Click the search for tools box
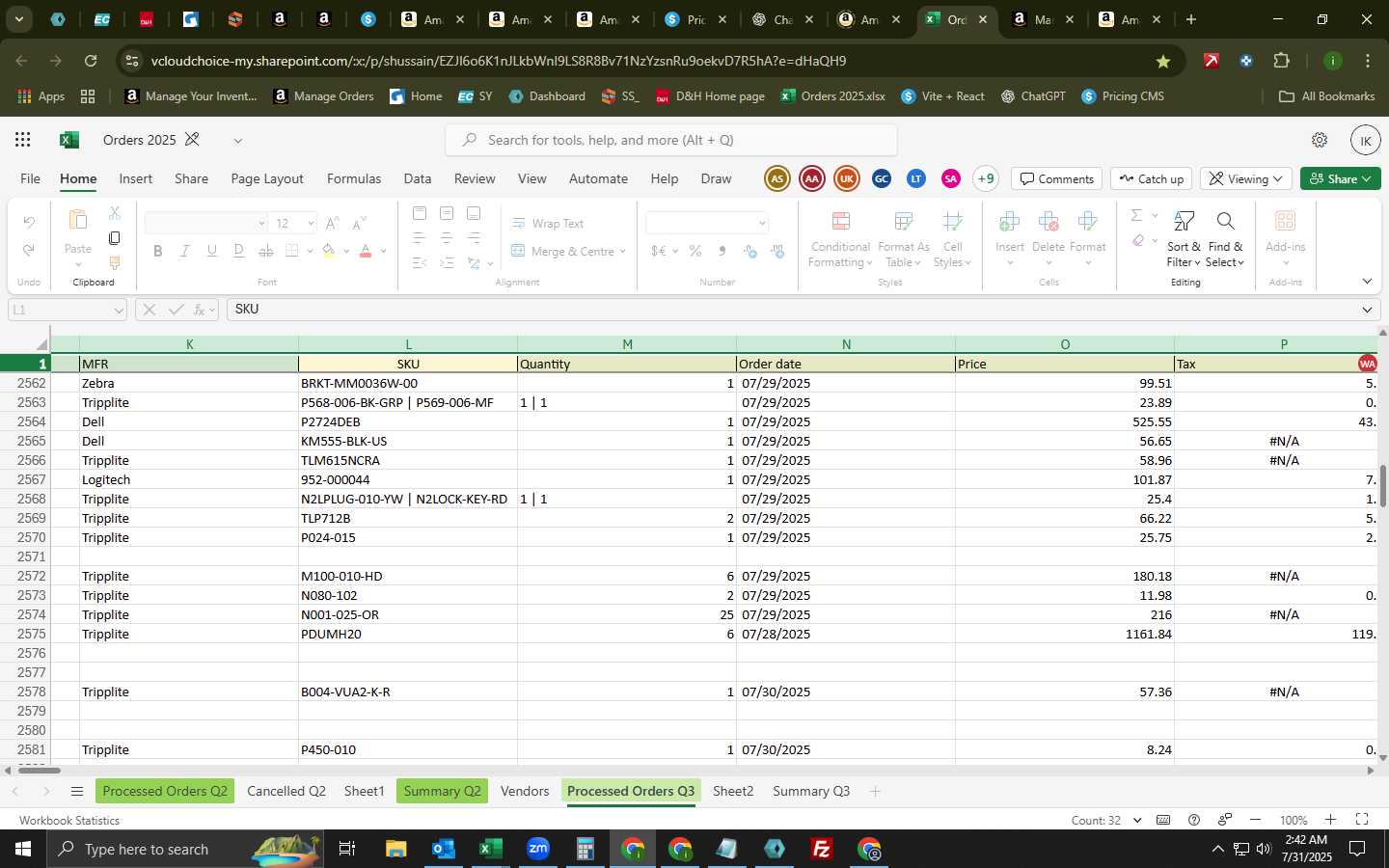Image resolution: width=1389 pixels, height=868 pixels. click(x=671, y=140)
